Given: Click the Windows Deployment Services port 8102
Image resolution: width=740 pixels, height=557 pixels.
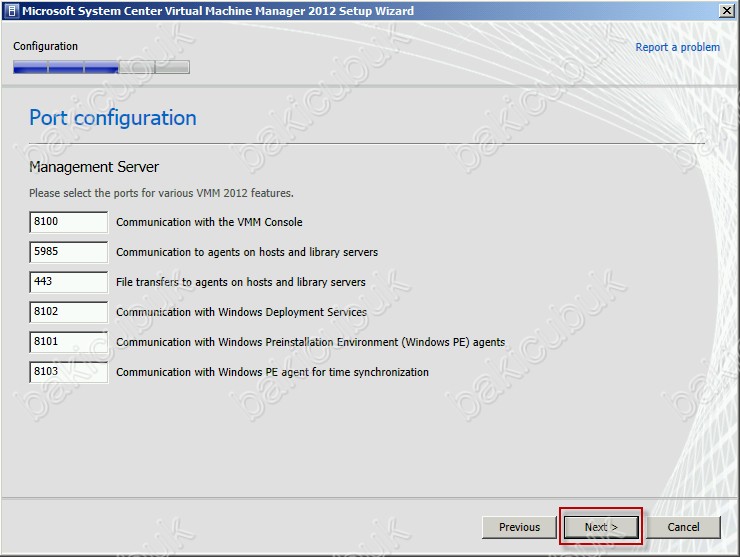Looking at the screenshot, I should coord(68,312).
